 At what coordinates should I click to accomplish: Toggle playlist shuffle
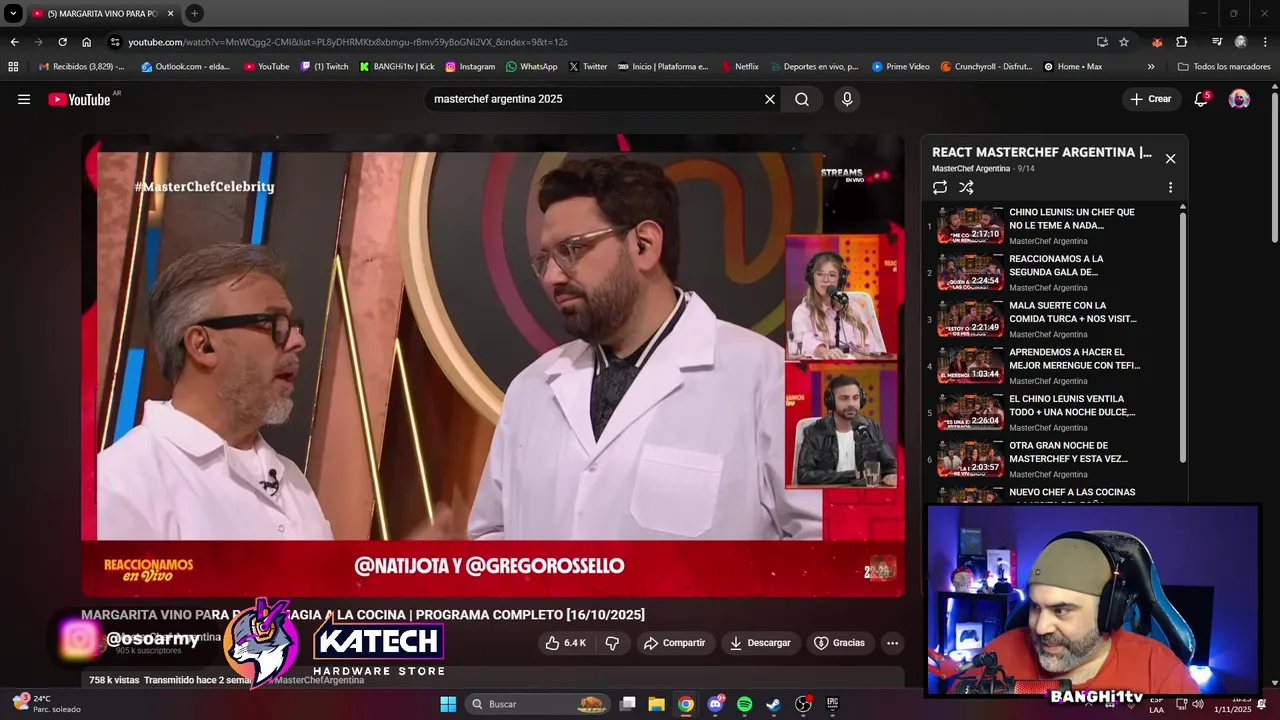pos(966,187)
